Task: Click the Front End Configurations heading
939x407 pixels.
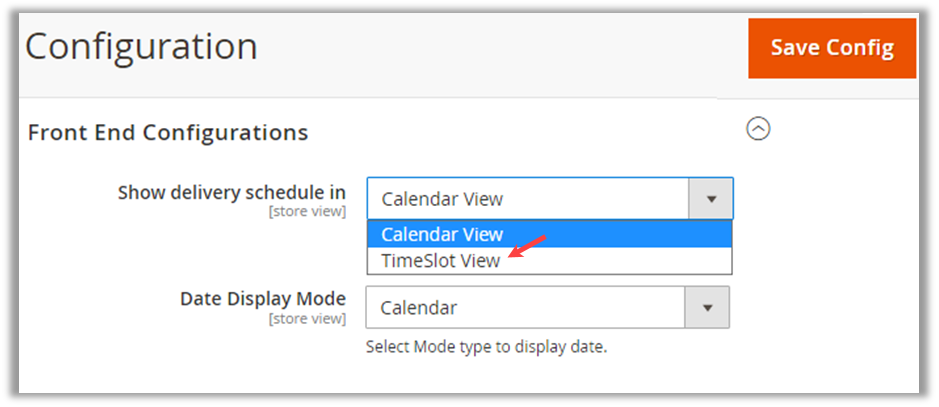Action: tap(168, 132)
